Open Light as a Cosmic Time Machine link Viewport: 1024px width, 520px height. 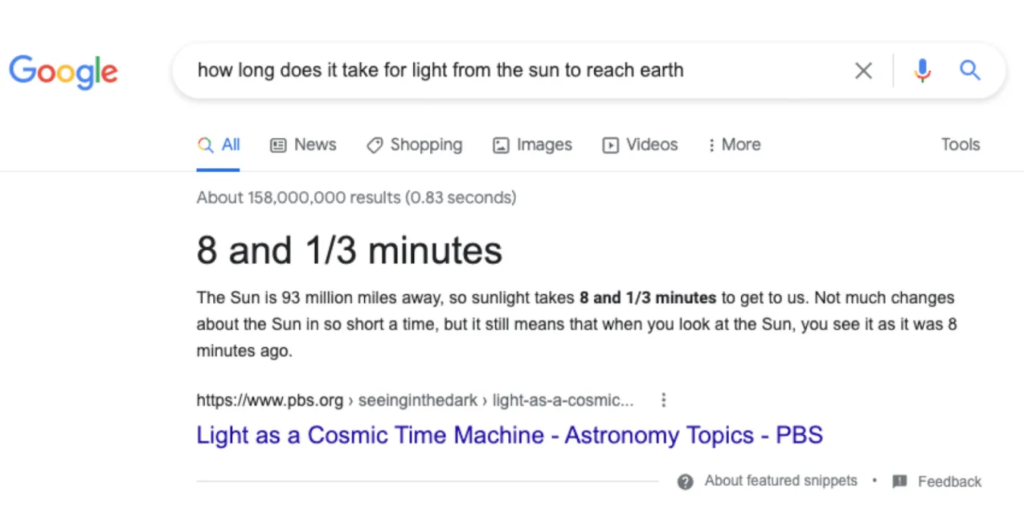[509, 435]
